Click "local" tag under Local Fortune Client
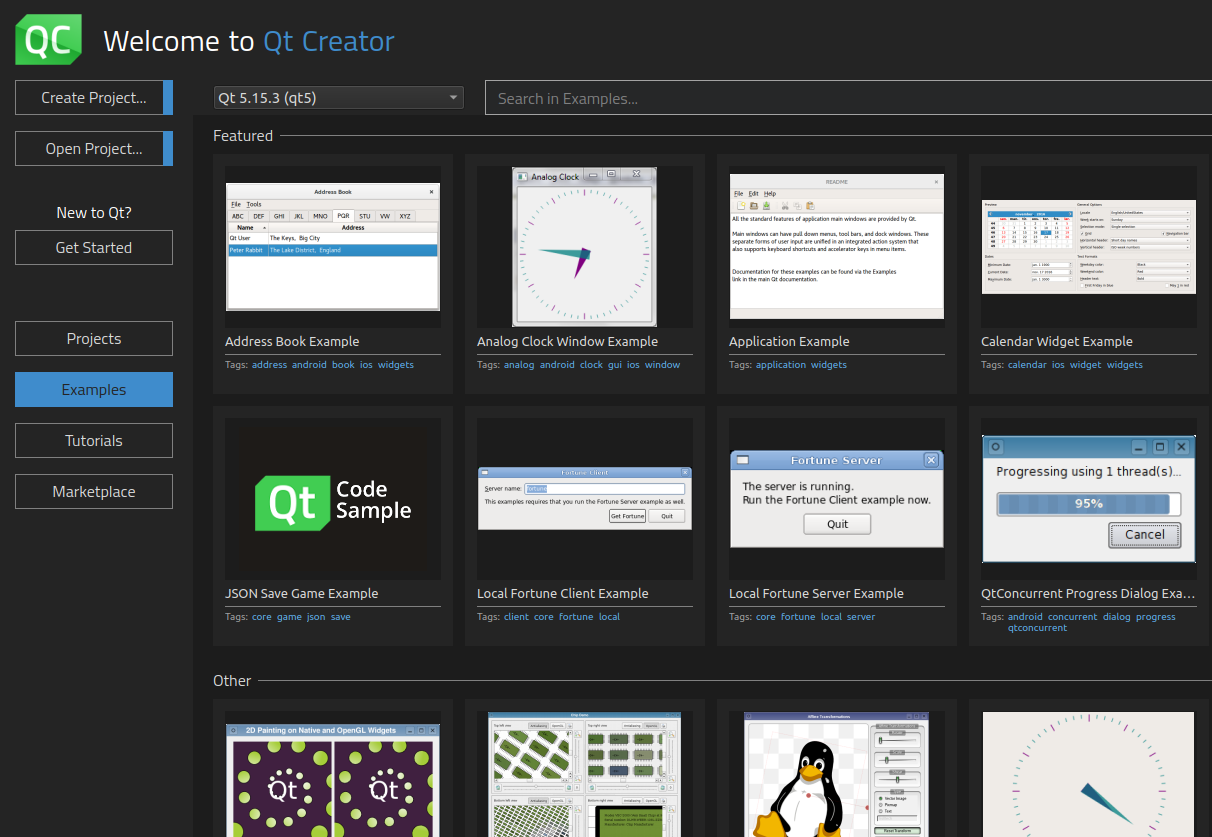The width and height of the screenshot is (1212, 837). click(609, 617)
